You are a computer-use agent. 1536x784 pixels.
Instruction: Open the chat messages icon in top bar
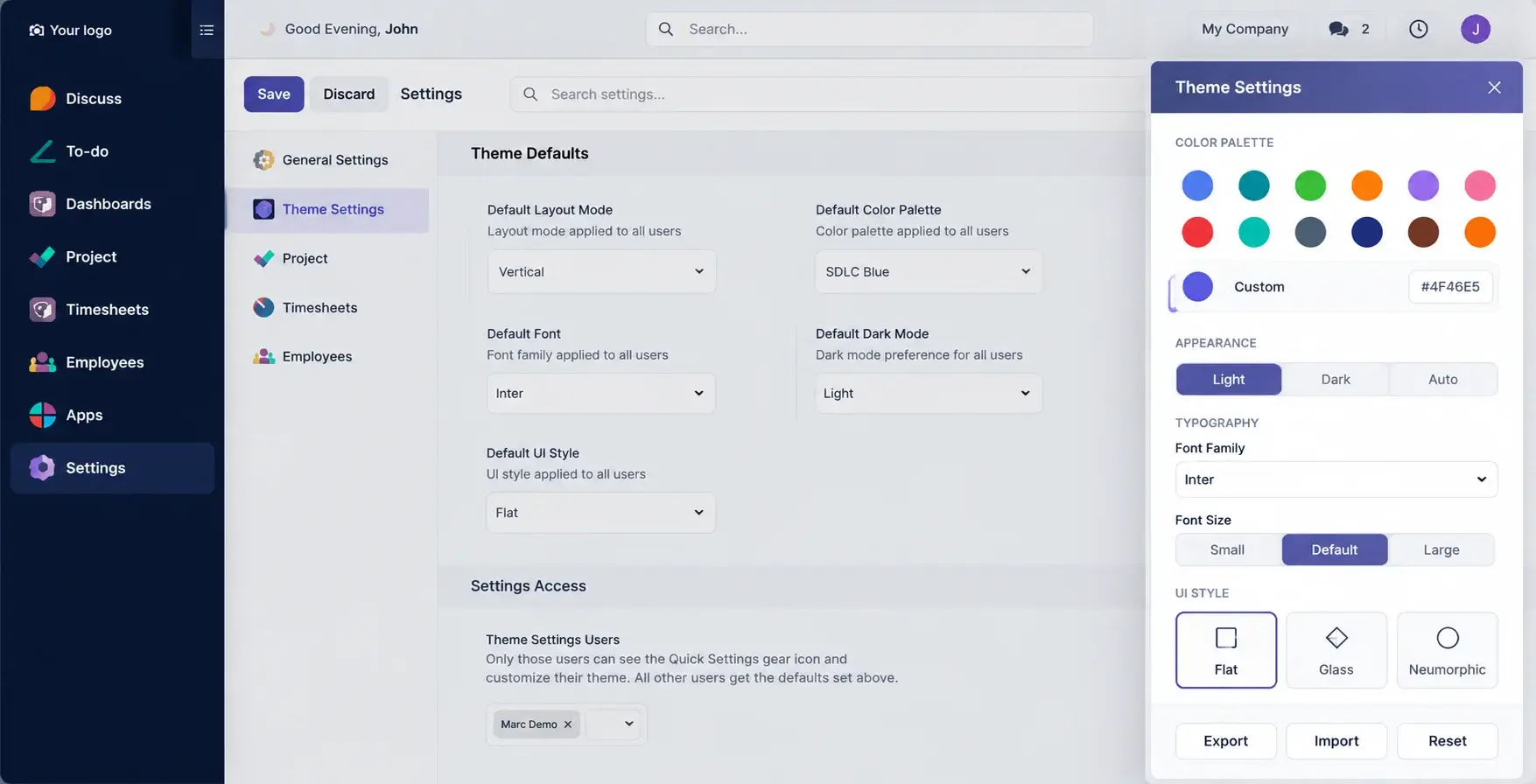coord(1338,29)
